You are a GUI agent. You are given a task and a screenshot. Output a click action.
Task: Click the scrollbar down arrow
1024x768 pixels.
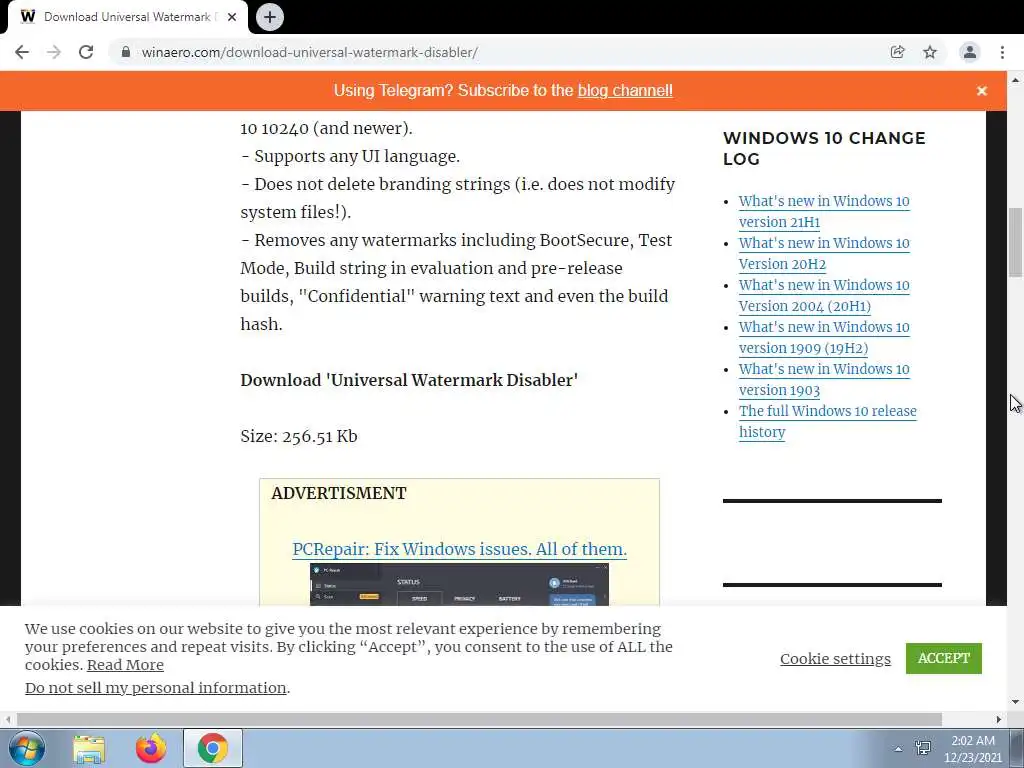point(1015,702)
